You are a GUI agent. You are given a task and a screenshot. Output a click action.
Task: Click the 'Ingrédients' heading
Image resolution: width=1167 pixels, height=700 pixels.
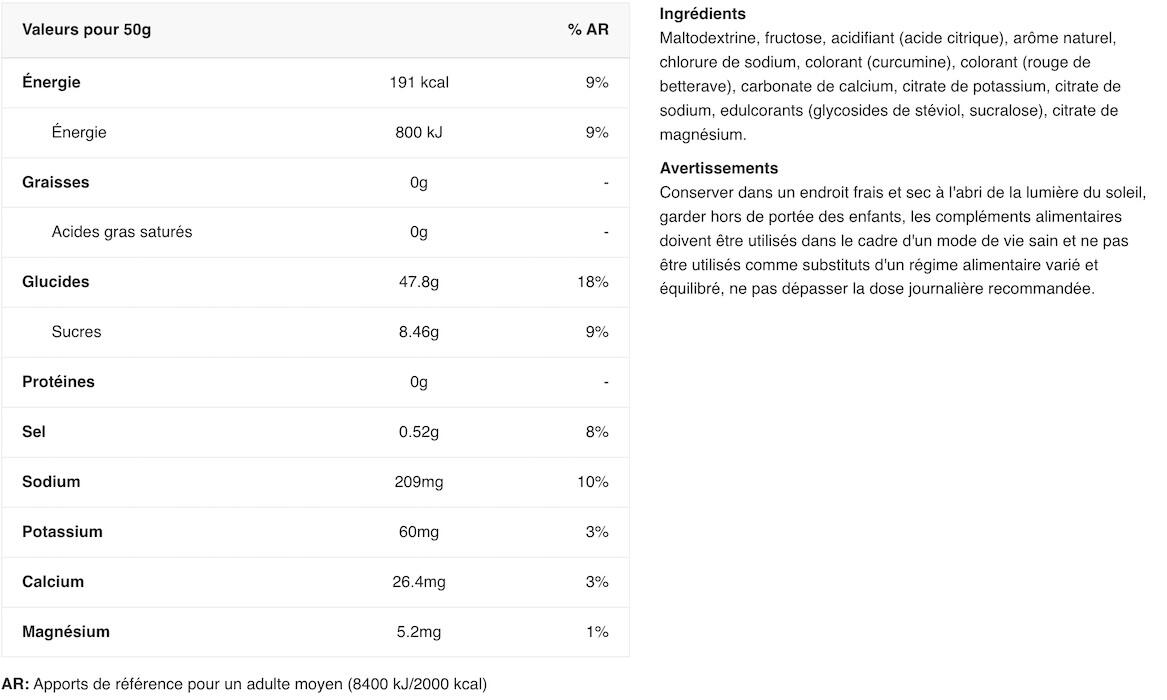point(703,13)
